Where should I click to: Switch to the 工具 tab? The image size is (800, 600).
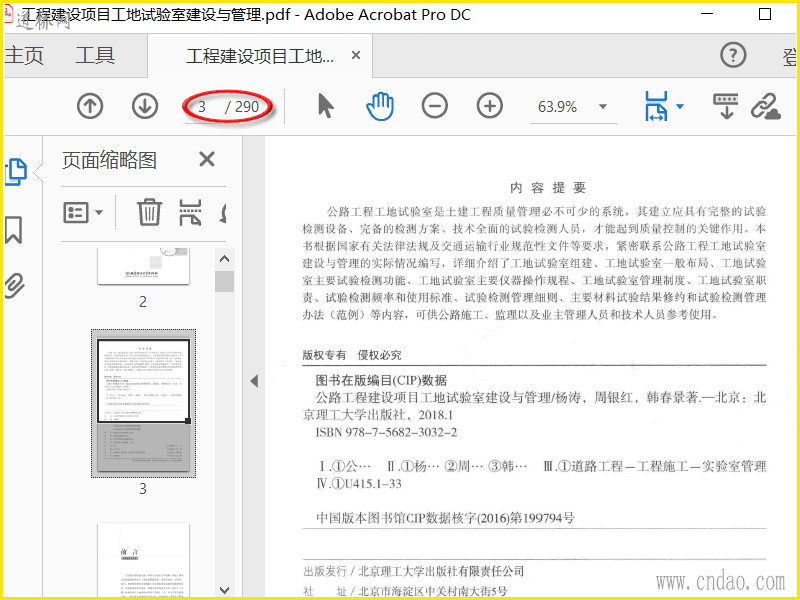pos(95,55)
